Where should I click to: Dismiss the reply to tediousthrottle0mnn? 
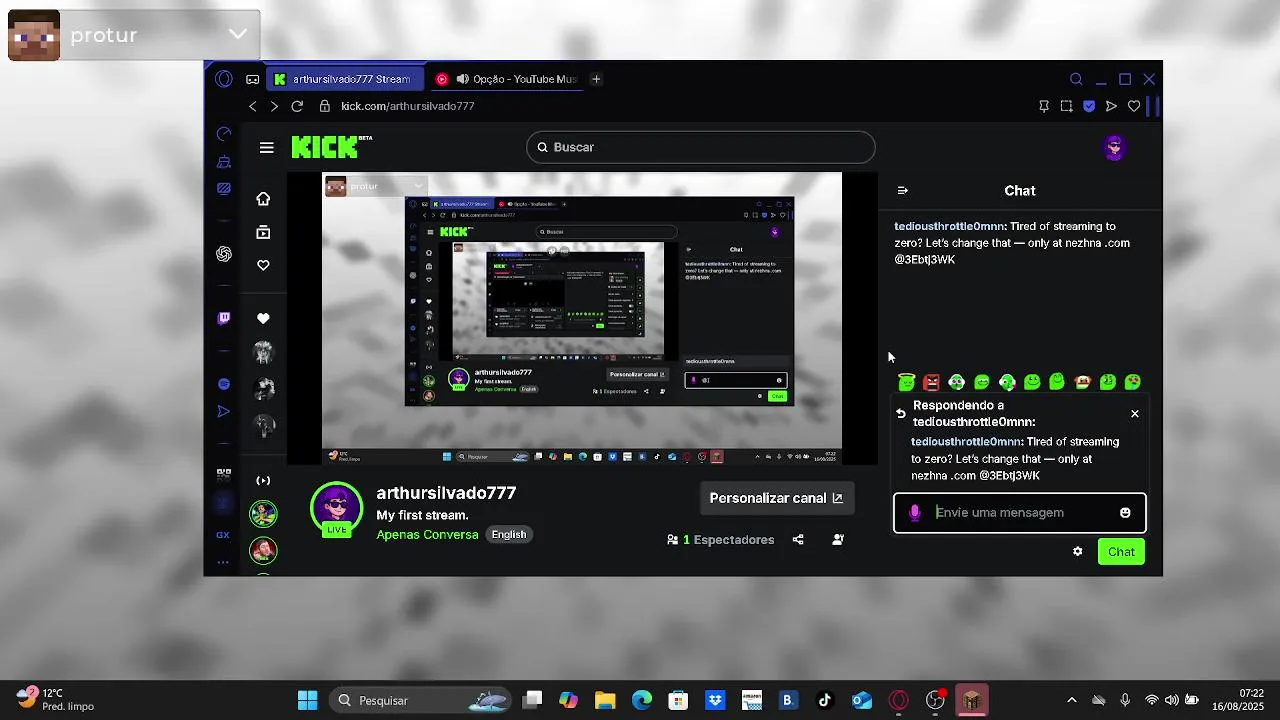(x=1135, y=414)
